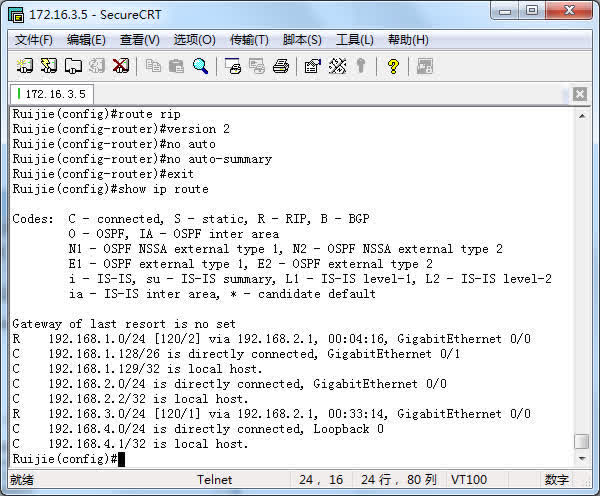Open the 帮助(H) menu
The height and width of the screenshot is (496, 600).
[408, 40]
